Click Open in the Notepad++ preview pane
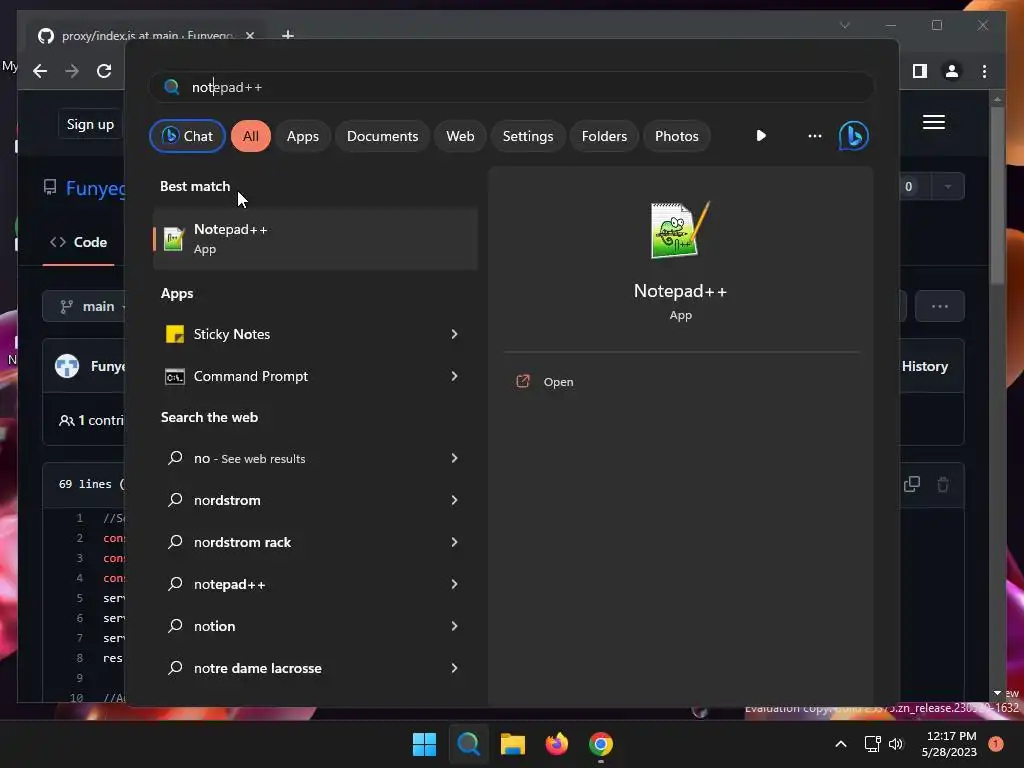Image resolution: width=1024 pixels, height=768 pixels. coord(558,381)
